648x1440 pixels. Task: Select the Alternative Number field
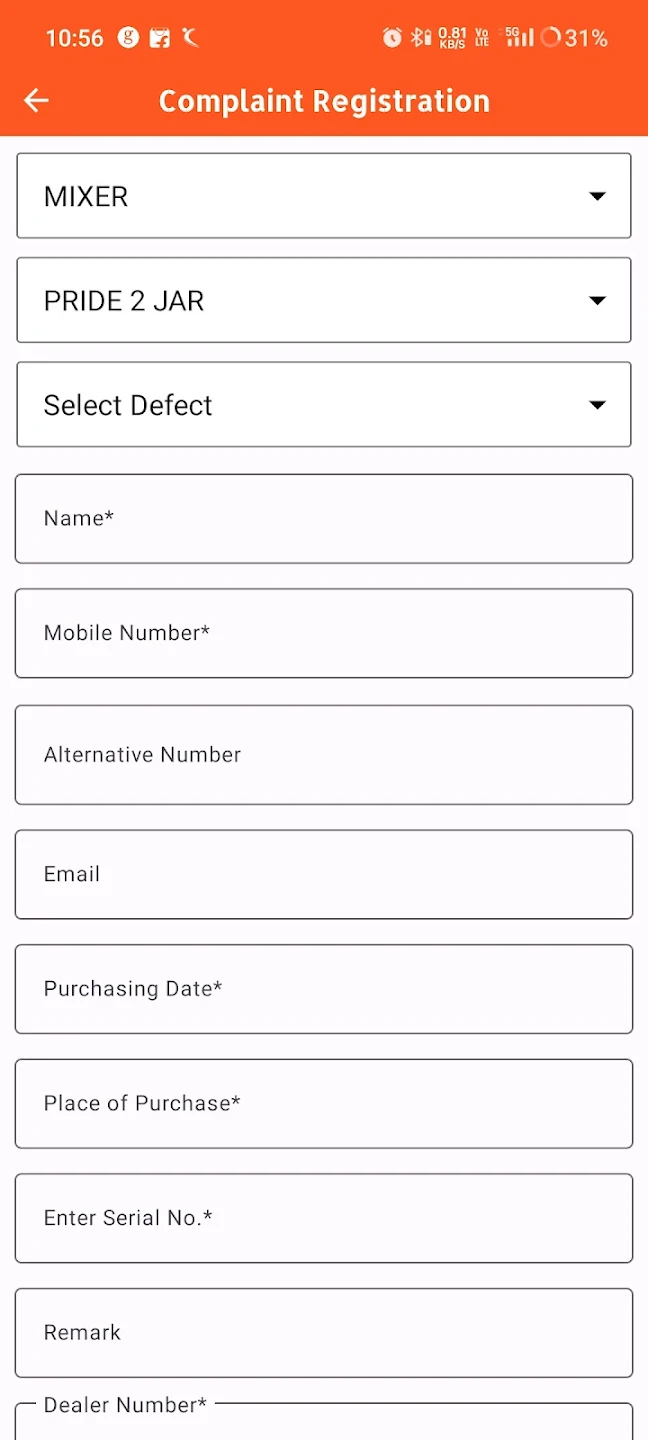tap(324, 755)
